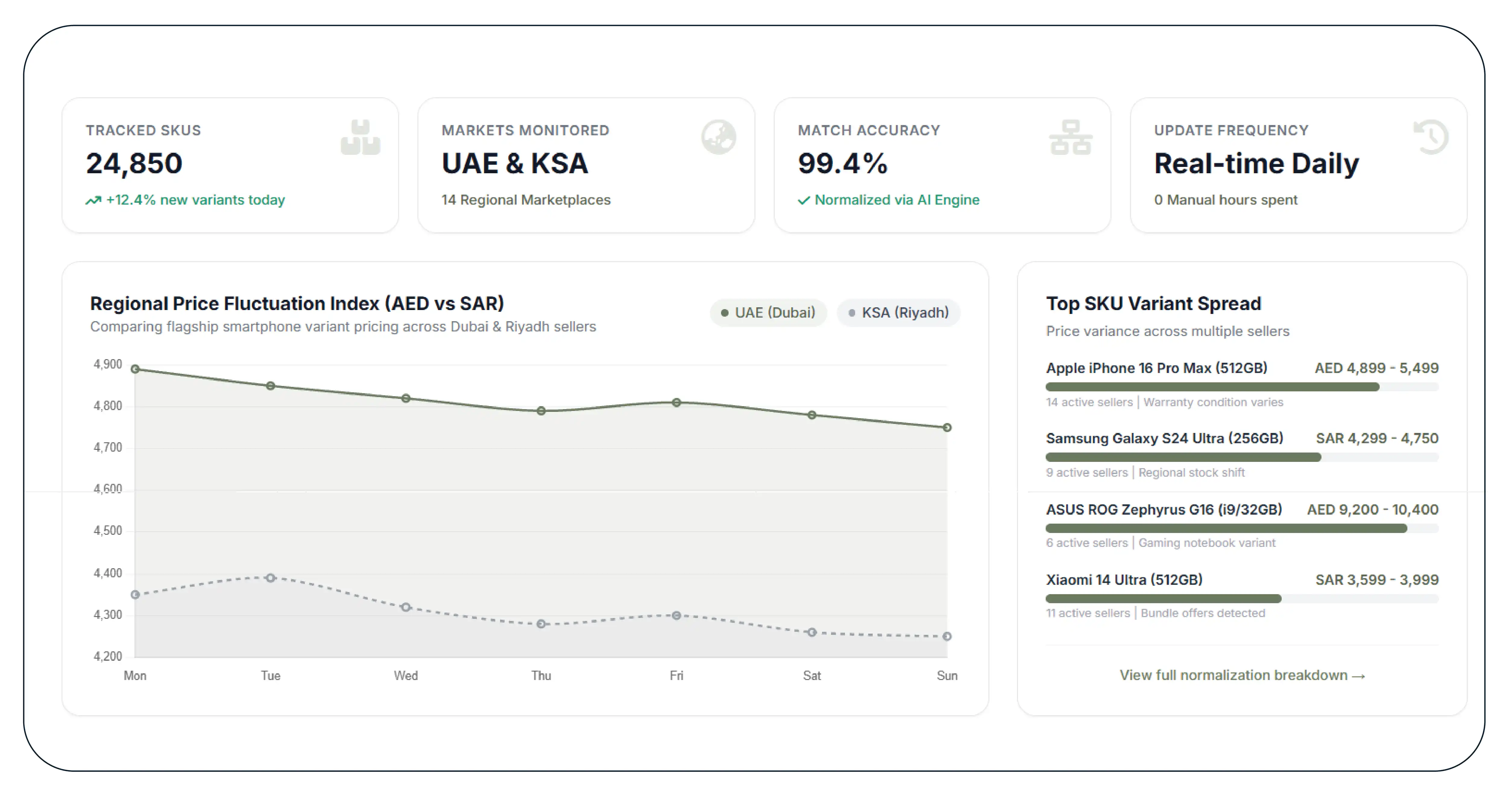The image size is (1512, 796).
Task: Click the Xiaomi 14 Ultra spread bar
Action: (1242, 598)
